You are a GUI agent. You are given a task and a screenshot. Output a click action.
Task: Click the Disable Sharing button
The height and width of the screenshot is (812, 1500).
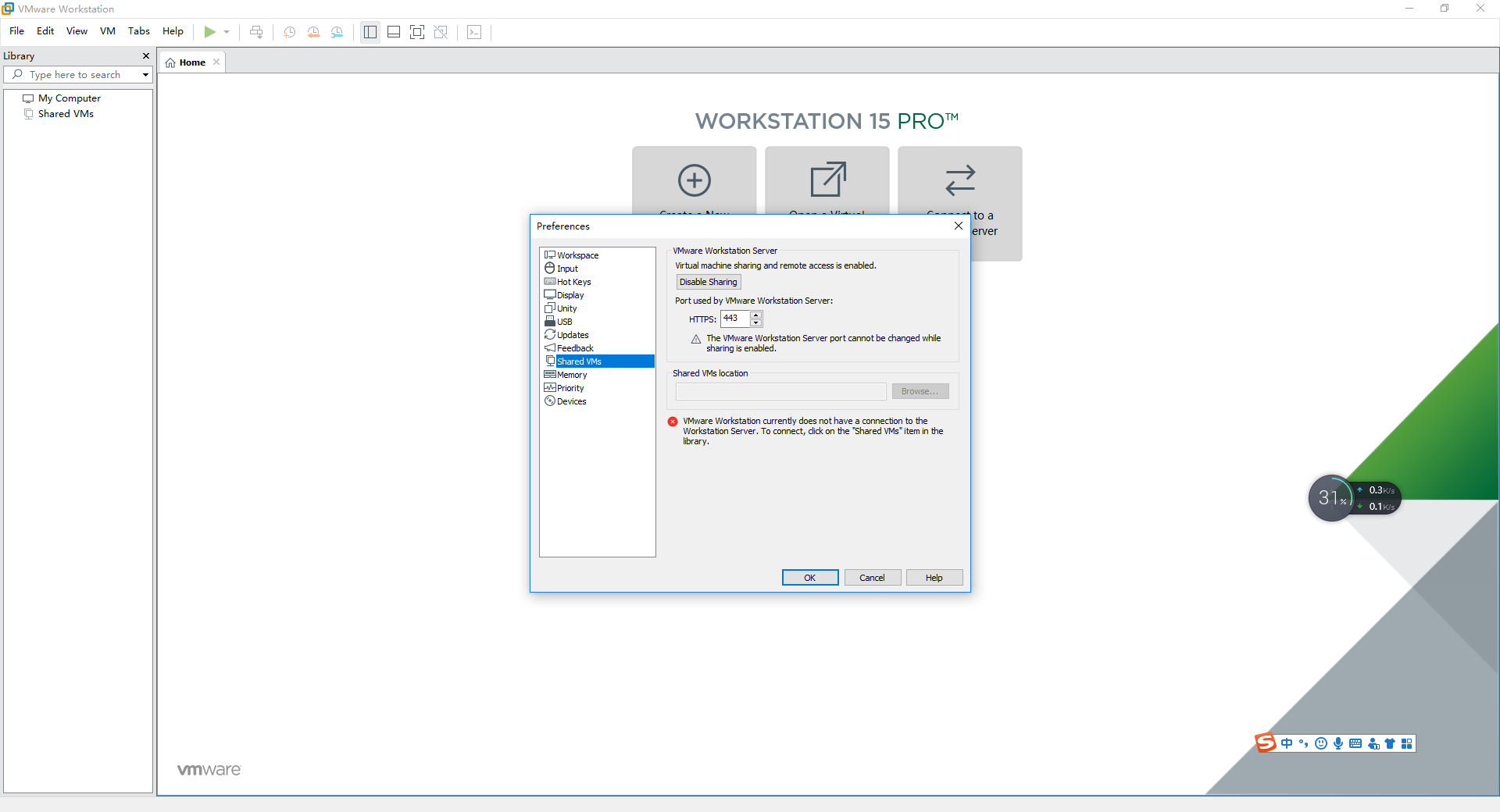pos(709,282)
